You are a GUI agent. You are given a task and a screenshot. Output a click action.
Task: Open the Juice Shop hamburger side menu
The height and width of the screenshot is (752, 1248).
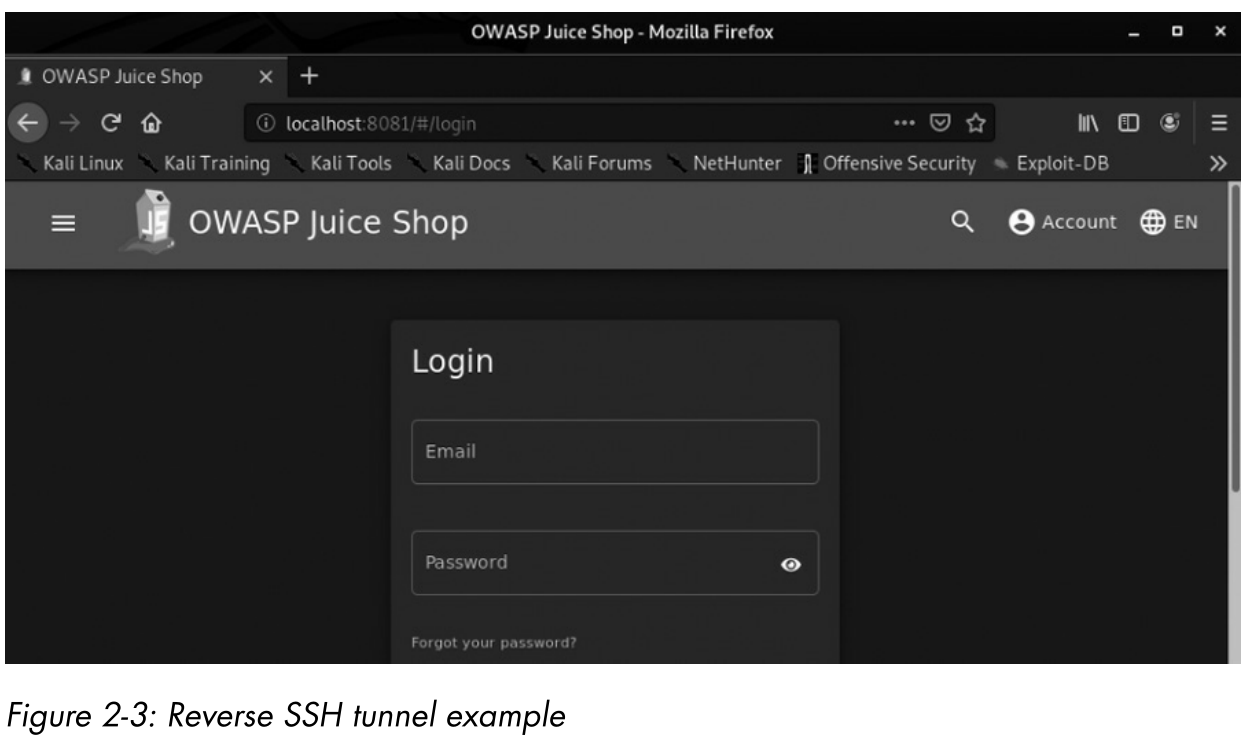click(63, 225)
